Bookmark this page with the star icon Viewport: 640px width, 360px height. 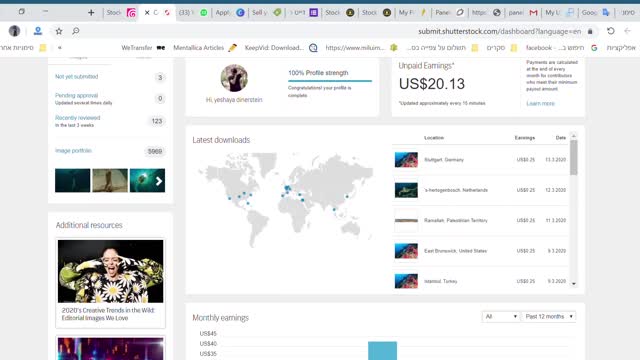[59, 31]
